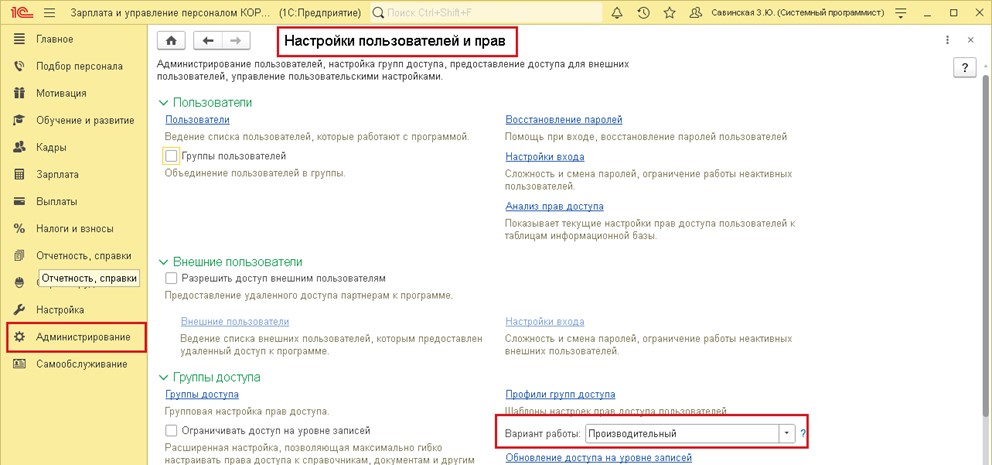Open Обновление доступа на уровне записей link
This screenshot has width=992, height=465.
pos(598,457)
